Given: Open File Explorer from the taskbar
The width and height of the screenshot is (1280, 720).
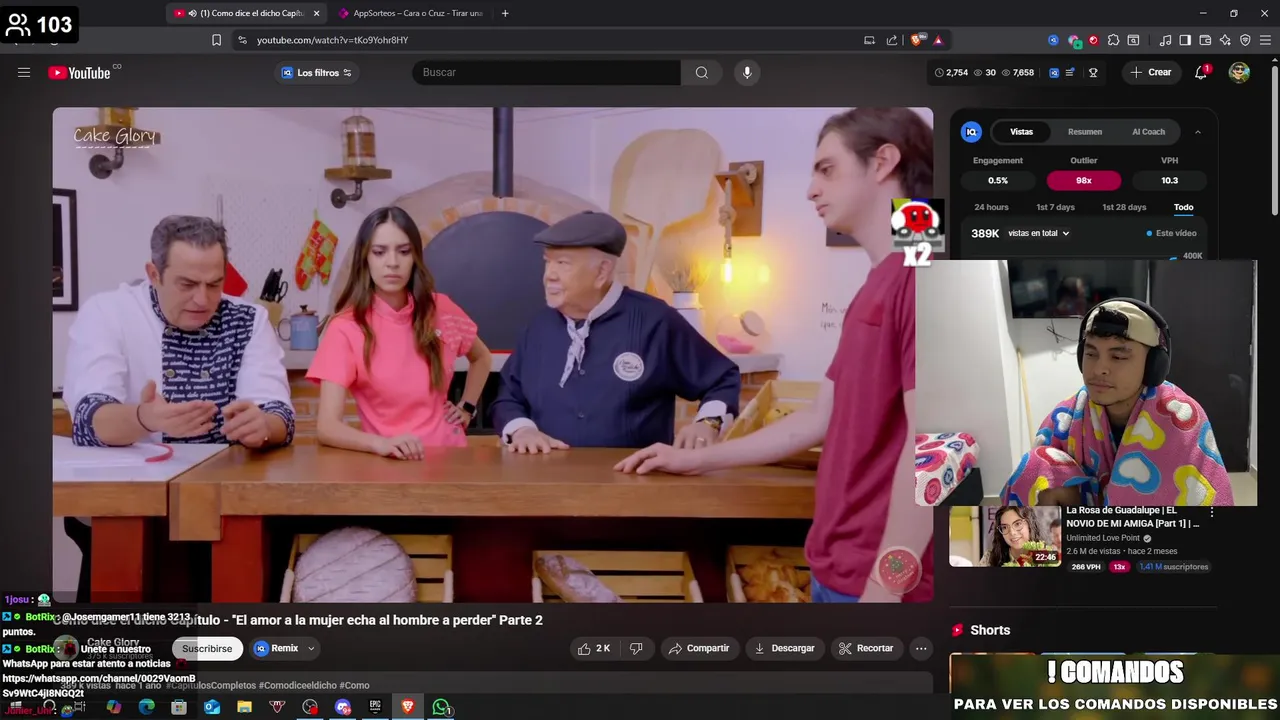Looking at the screenshot, I should [244, 707].
